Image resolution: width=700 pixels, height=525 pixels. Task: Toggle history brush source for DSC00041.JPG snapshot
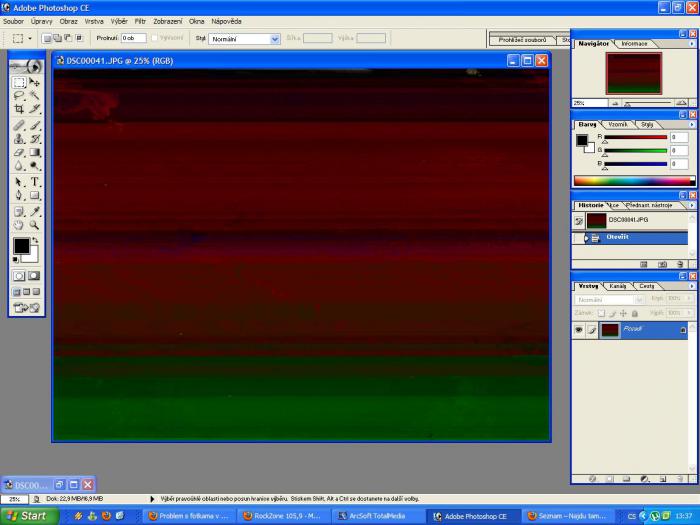(x=579, y=220)
